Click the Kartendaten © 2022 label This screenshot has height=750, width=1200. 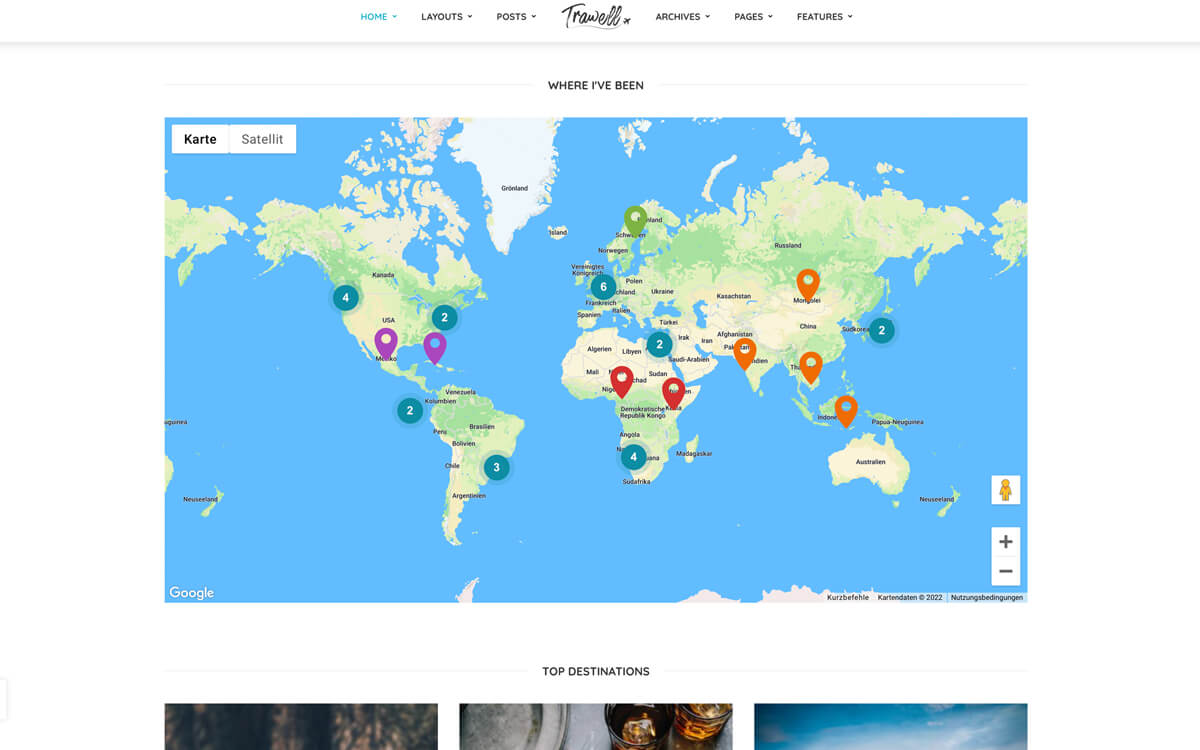[910, 597]
